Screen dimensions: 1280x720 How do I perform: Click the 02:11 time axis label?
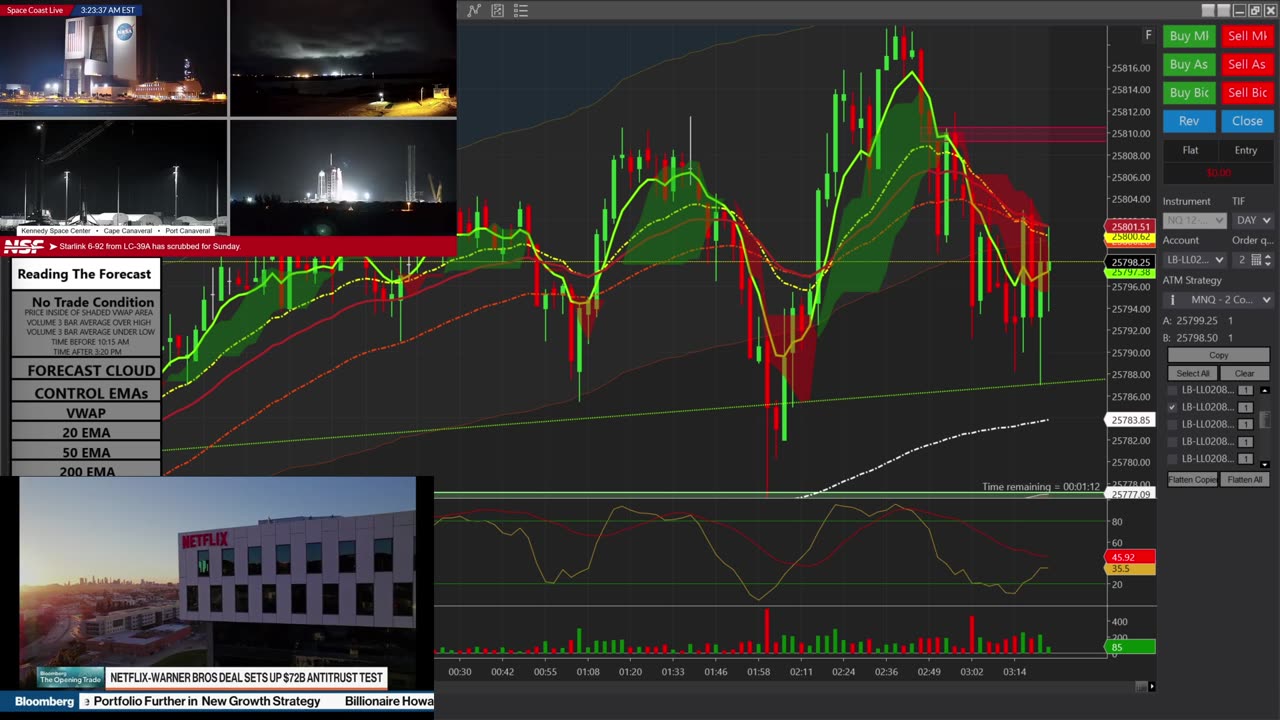tap(801, 672)
